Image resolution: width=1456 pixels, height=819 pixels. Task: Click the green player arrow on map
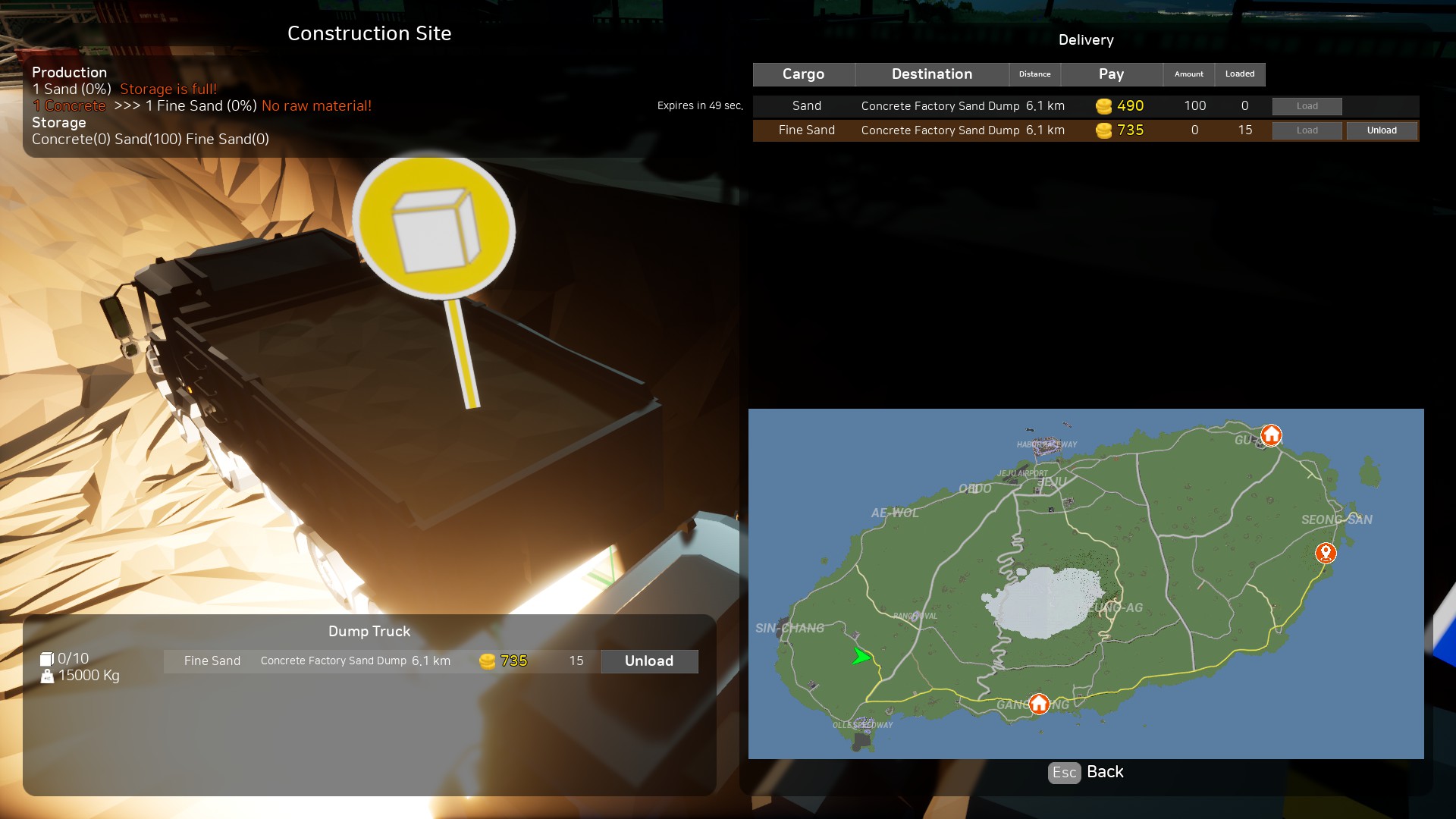tap(861, 656)
